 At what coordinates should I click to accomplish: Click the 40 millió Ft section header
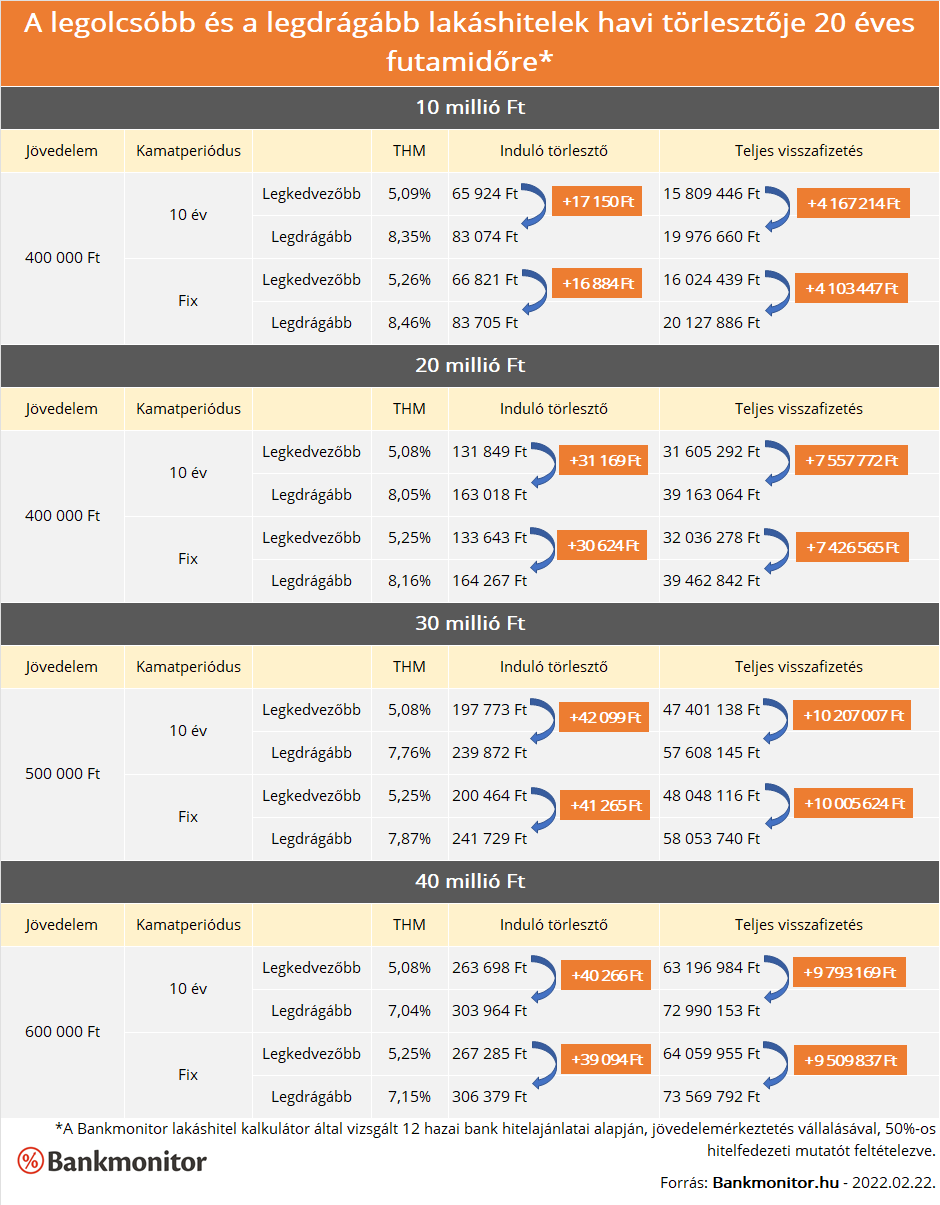point(470,882)
